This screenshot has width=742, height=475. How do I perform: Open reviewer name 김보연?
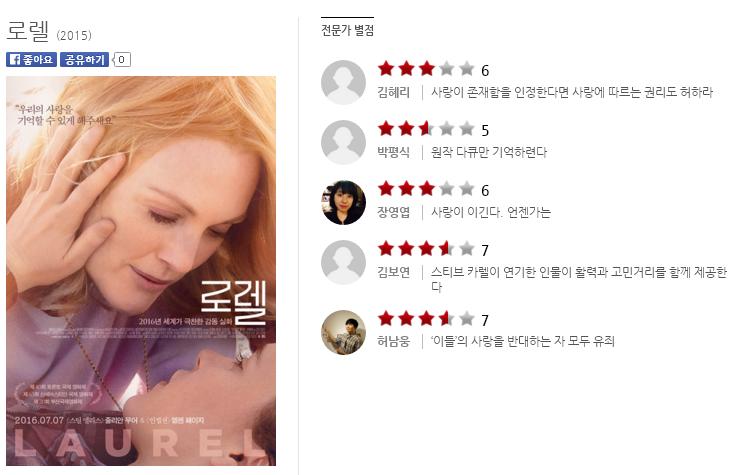pyautogui.click(x=393, y=273)
